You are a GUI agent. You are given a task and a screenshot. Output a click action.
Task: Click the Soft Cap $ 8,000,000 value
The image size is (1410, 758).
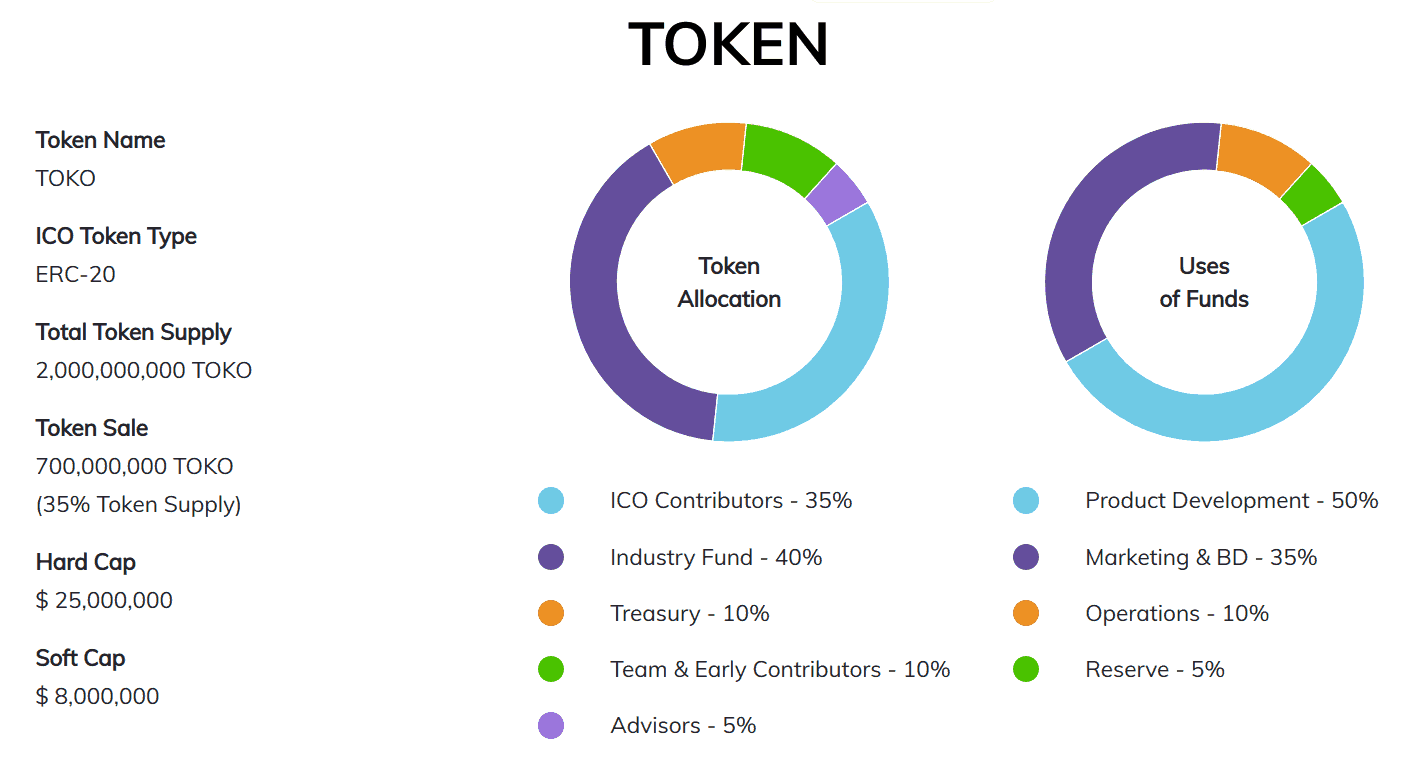[97, 696]
